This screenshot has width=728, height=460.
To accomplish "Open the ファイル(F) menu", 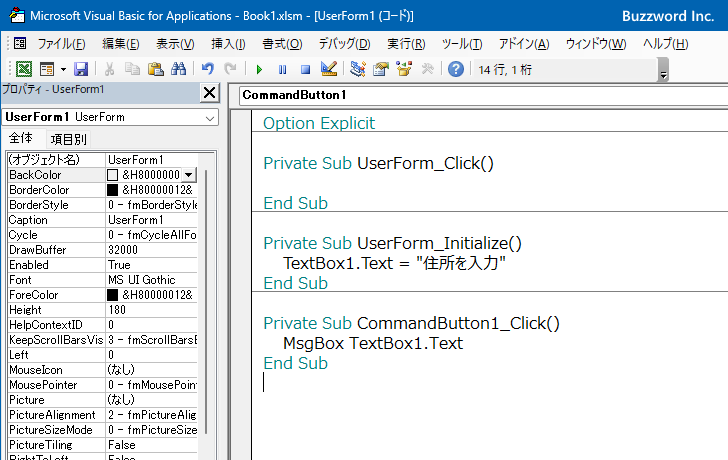I will tap(61, 44).
